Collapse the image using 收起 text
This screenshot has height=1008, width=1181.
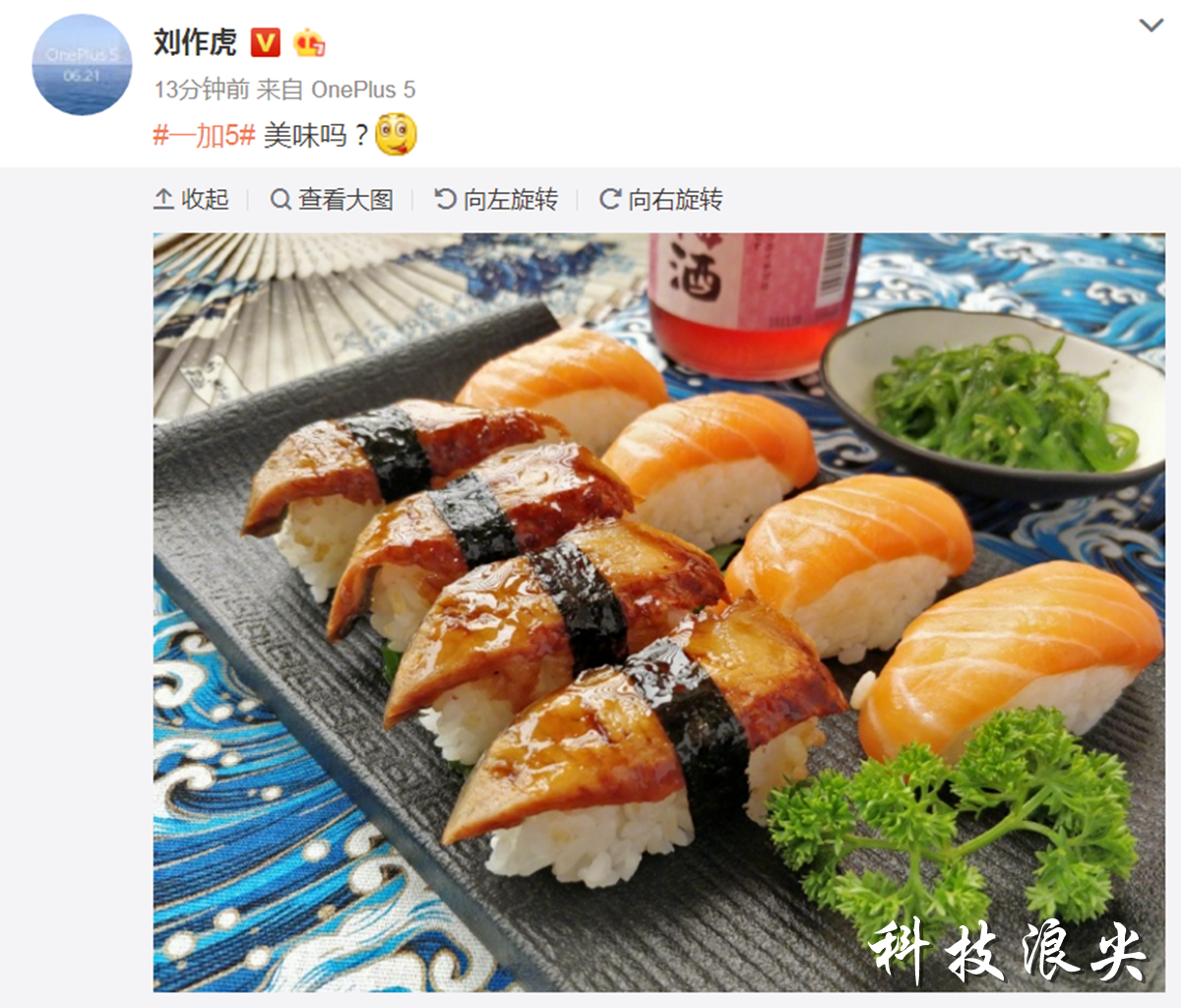pos(205,200)
